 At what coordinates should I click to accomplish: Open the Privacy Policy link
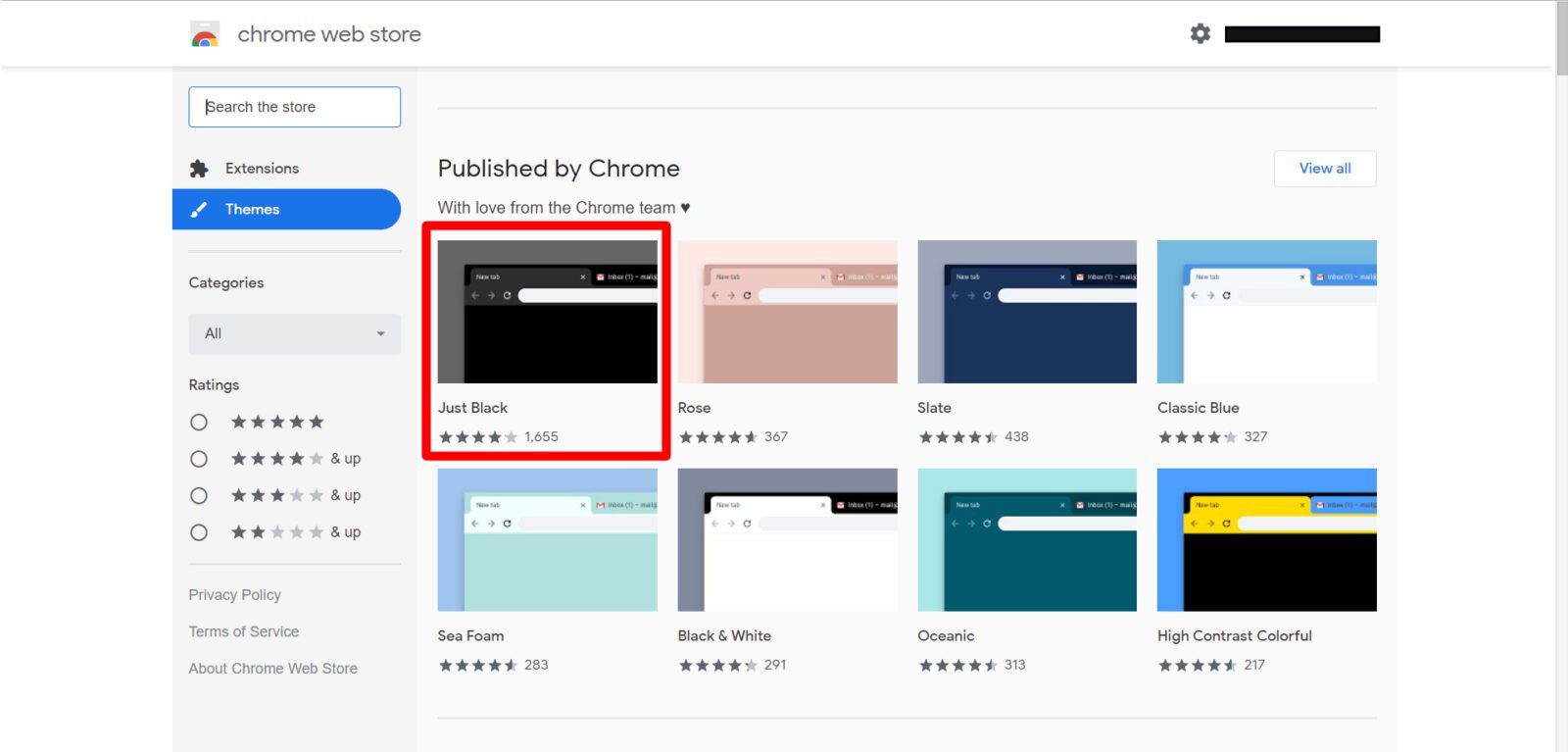pos(234,595)
